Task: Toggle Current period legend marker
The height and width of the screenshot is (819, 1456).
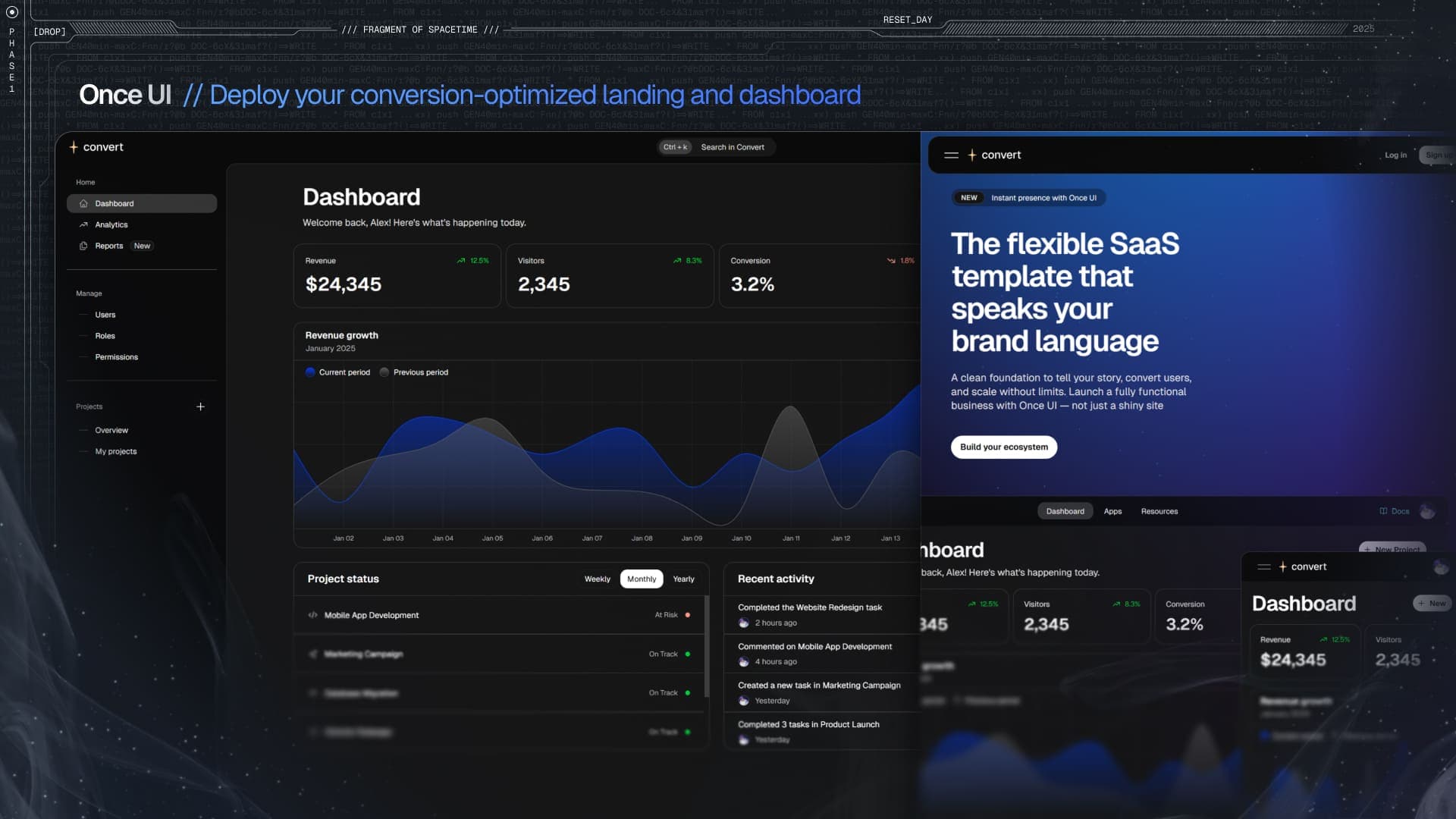Action: 310,372
